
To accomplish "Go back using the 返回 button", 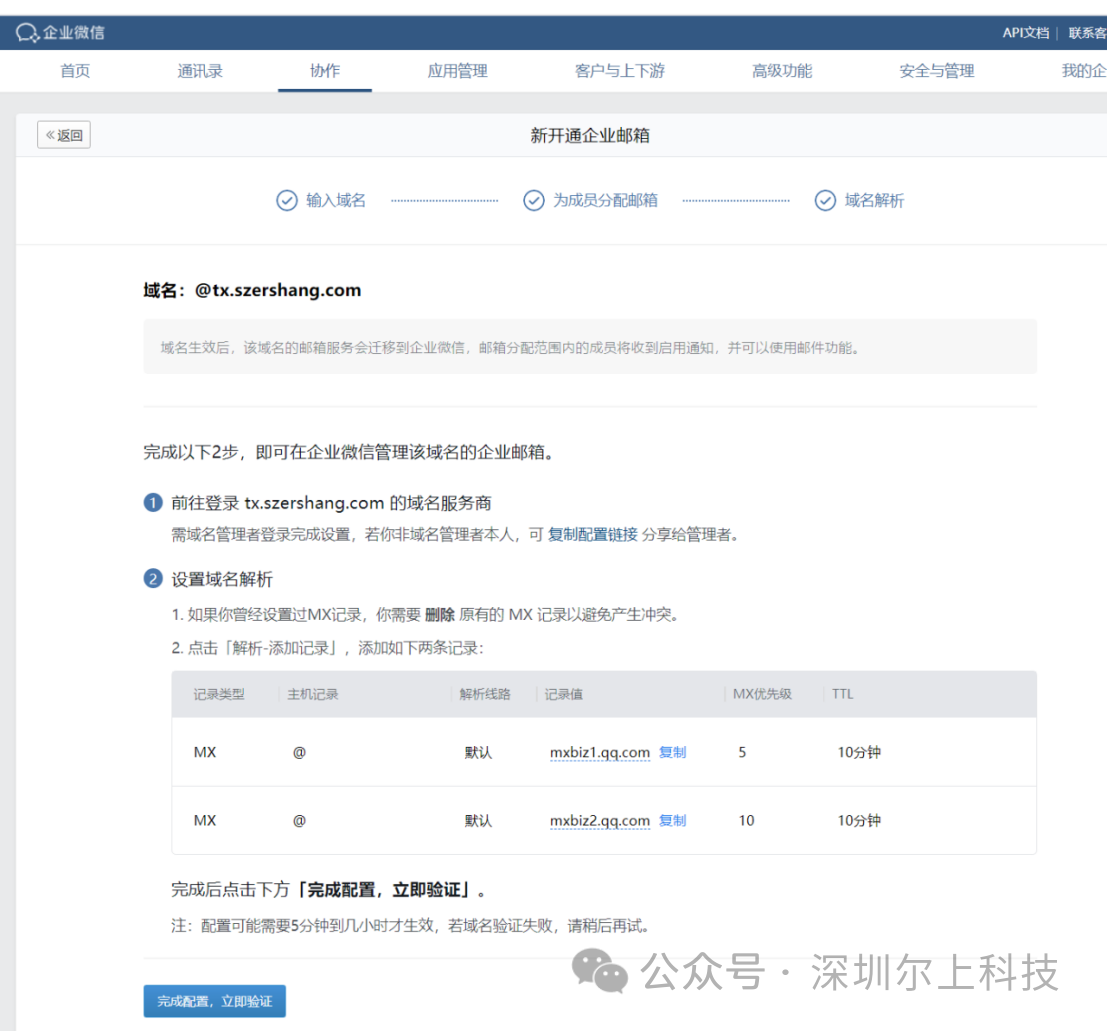I will 64,135.
